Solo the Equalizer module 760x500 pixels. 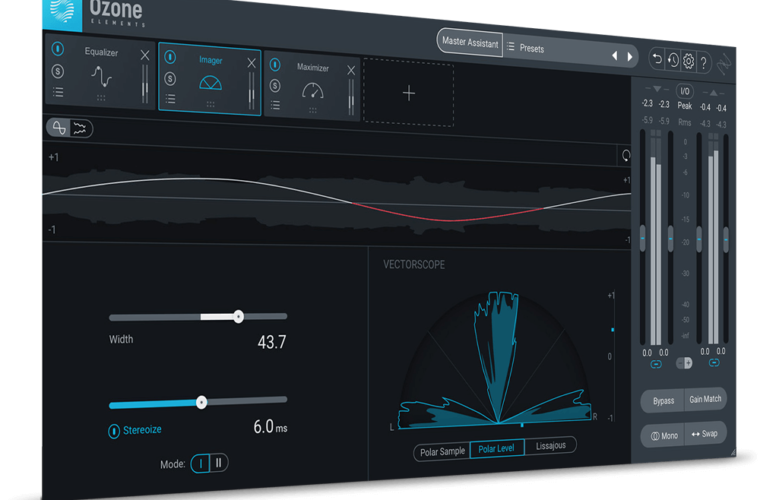click(x=58, y=72)
